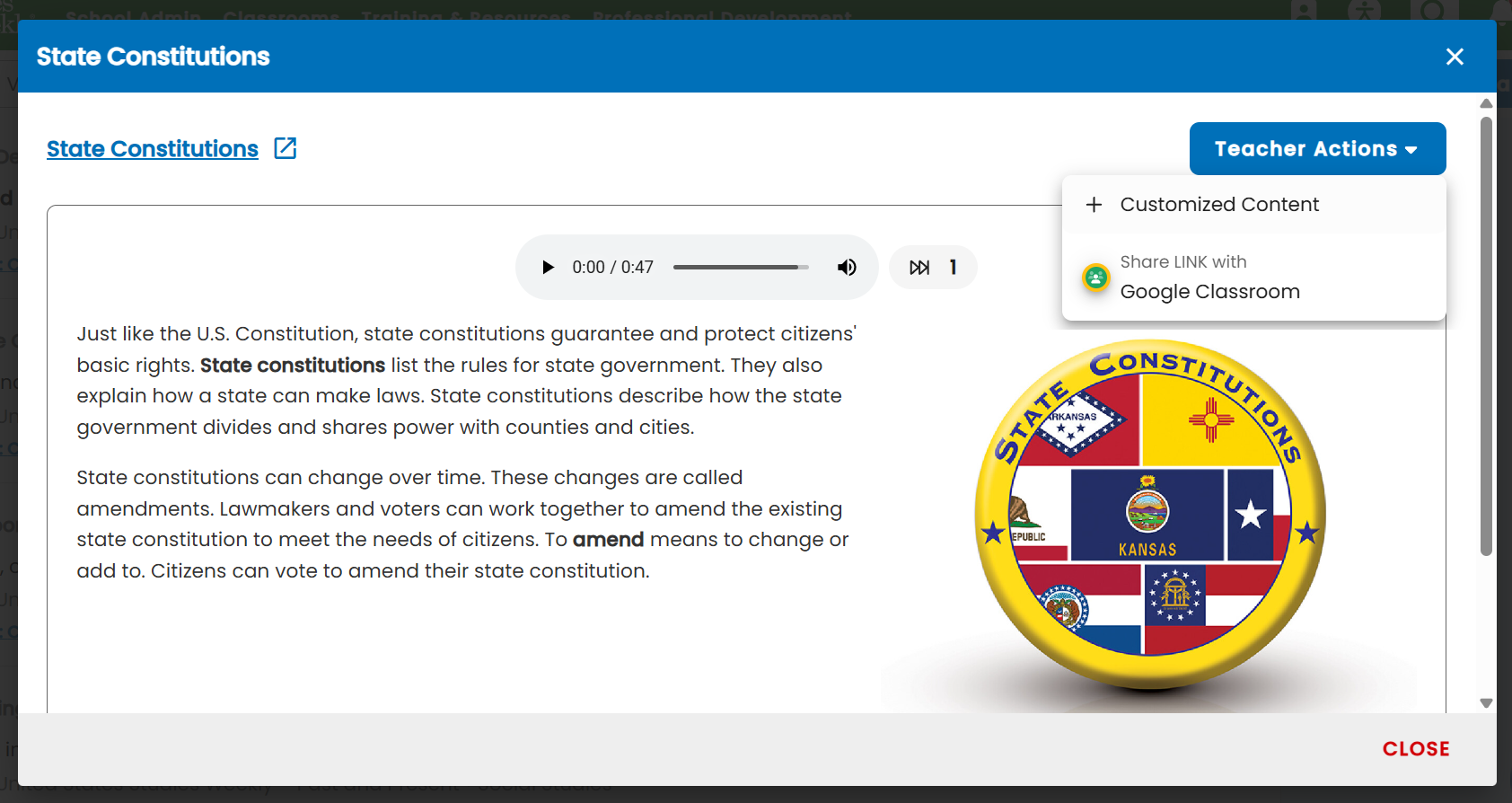This screenshot has width=1512, height=803.
Task: Skip to next audio section icon
Action: (x=919, y=267)
